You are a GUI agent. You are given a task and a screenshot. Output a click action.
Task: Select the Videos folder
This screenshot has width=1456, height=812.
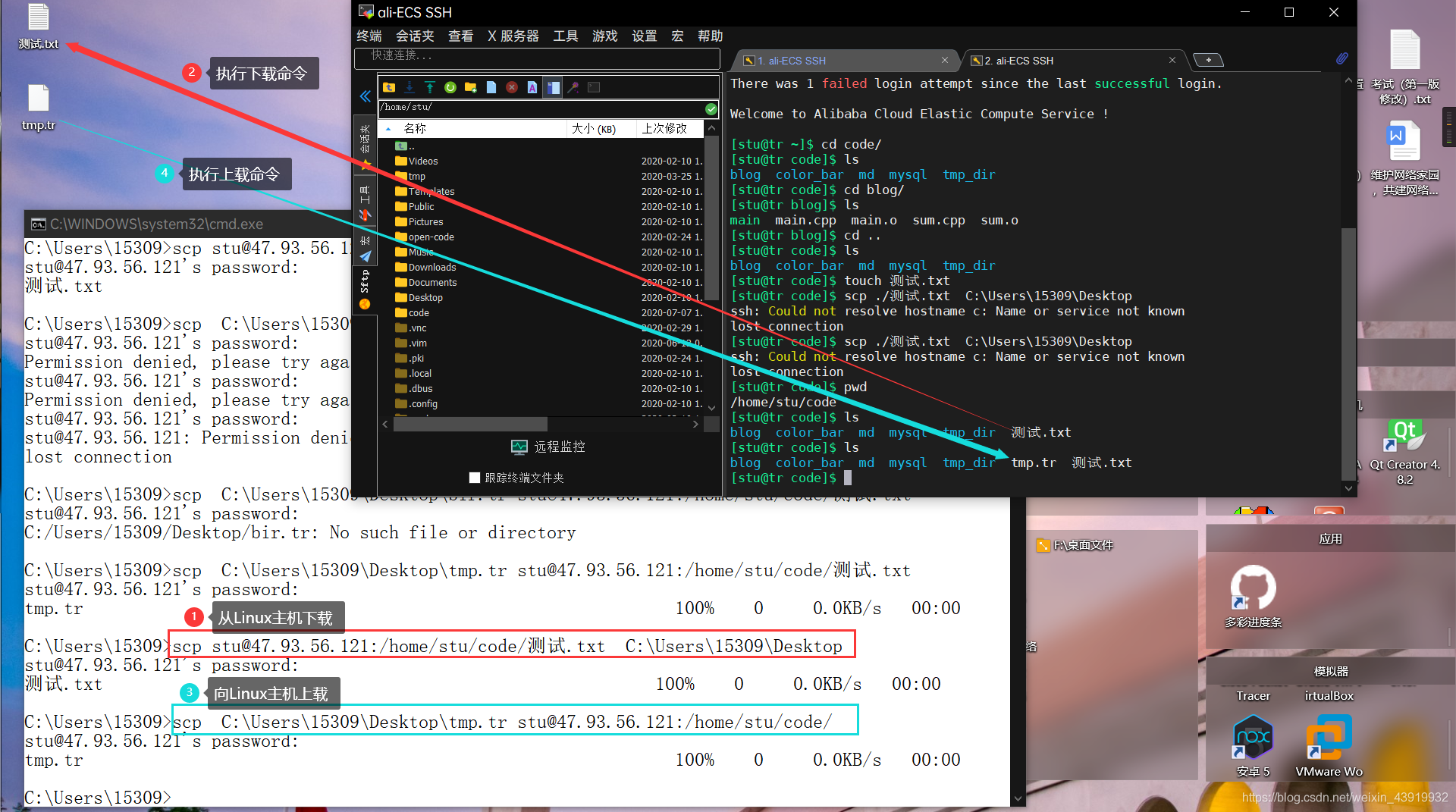541,161
